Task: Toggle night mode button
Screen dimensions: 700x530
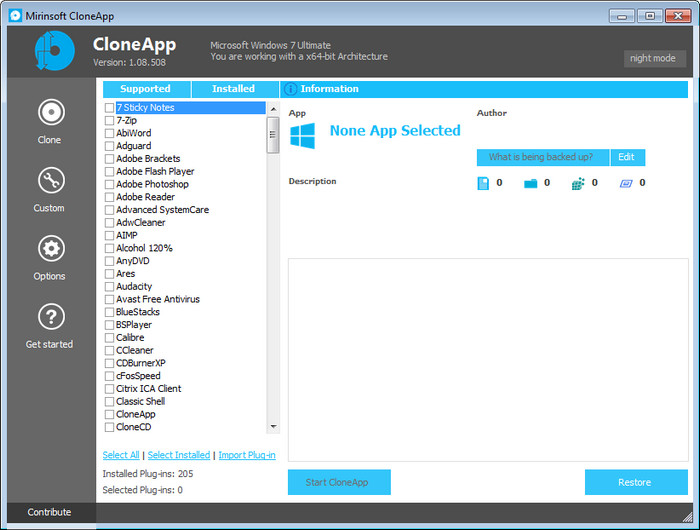Action: (654, 58)
